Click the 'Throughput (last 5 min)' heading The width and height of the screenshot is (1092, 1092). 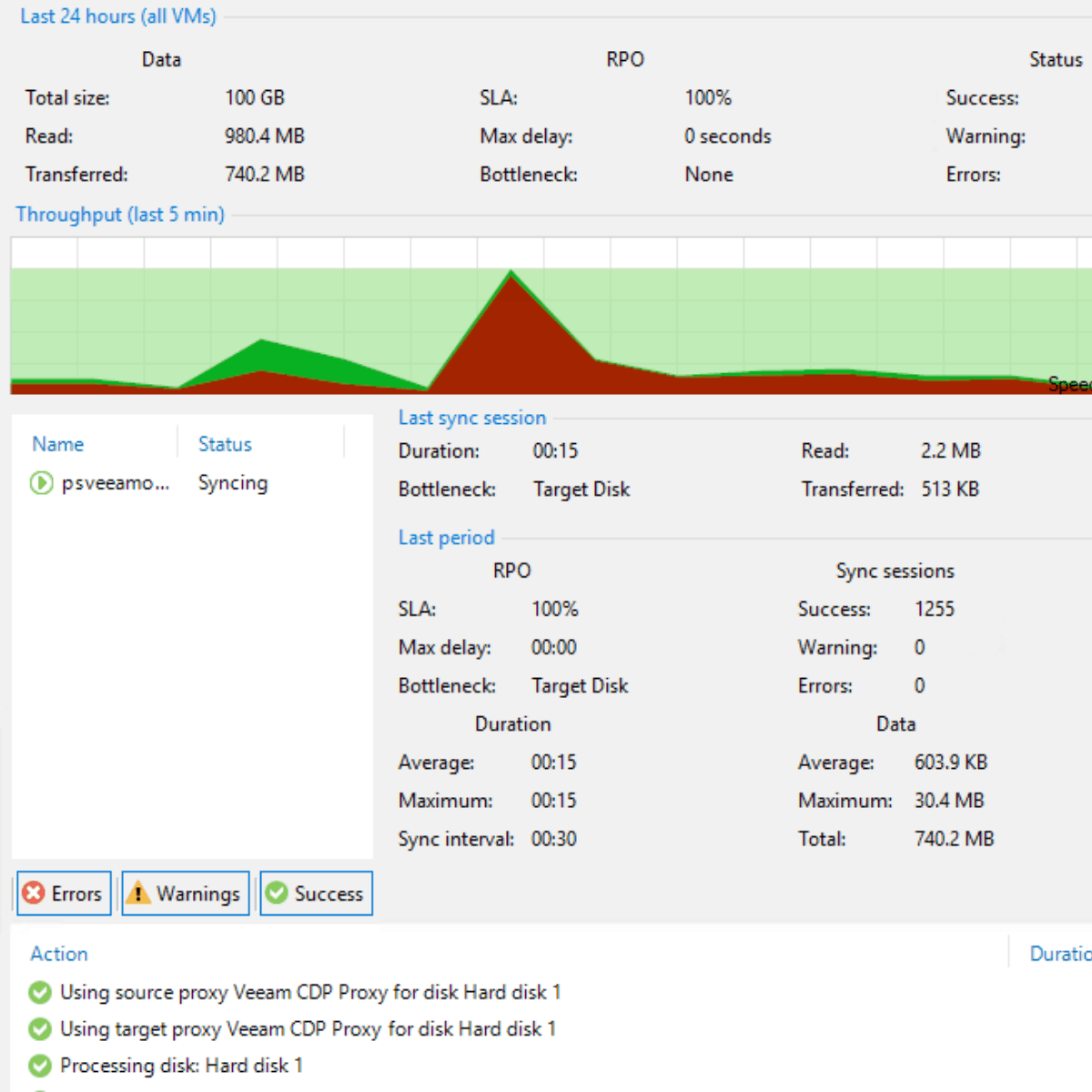click(x=120, y=215)
